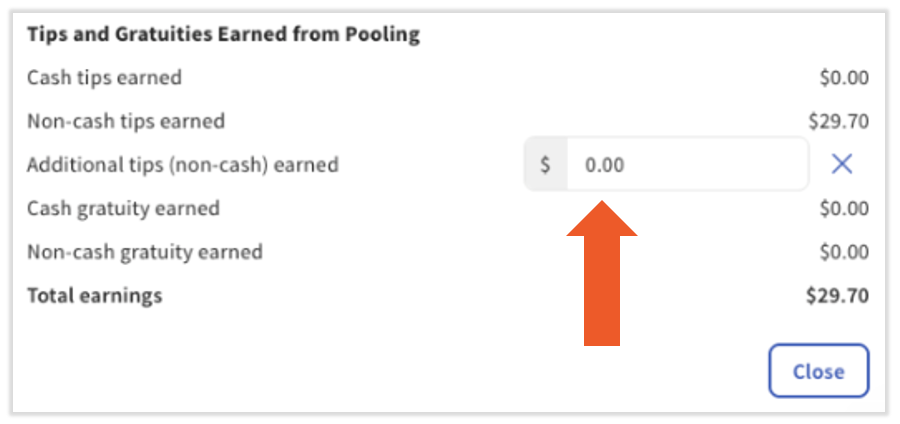Click the Non-cash gratuity earned label
The height and width of the screenshot is (424, 900).
coord(145,251)
